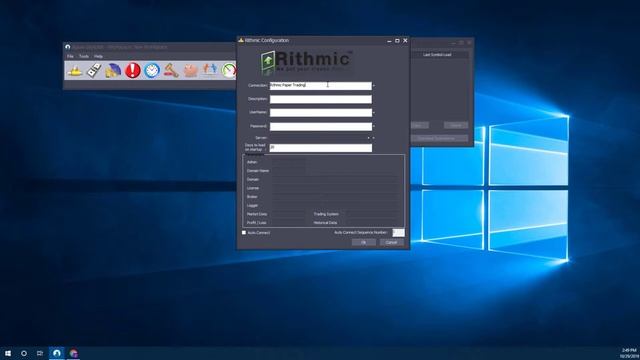This screenshot has width=640, height=360.
Task: Maximize the Rithmic Configuration dialog
Action: point(397,40)
